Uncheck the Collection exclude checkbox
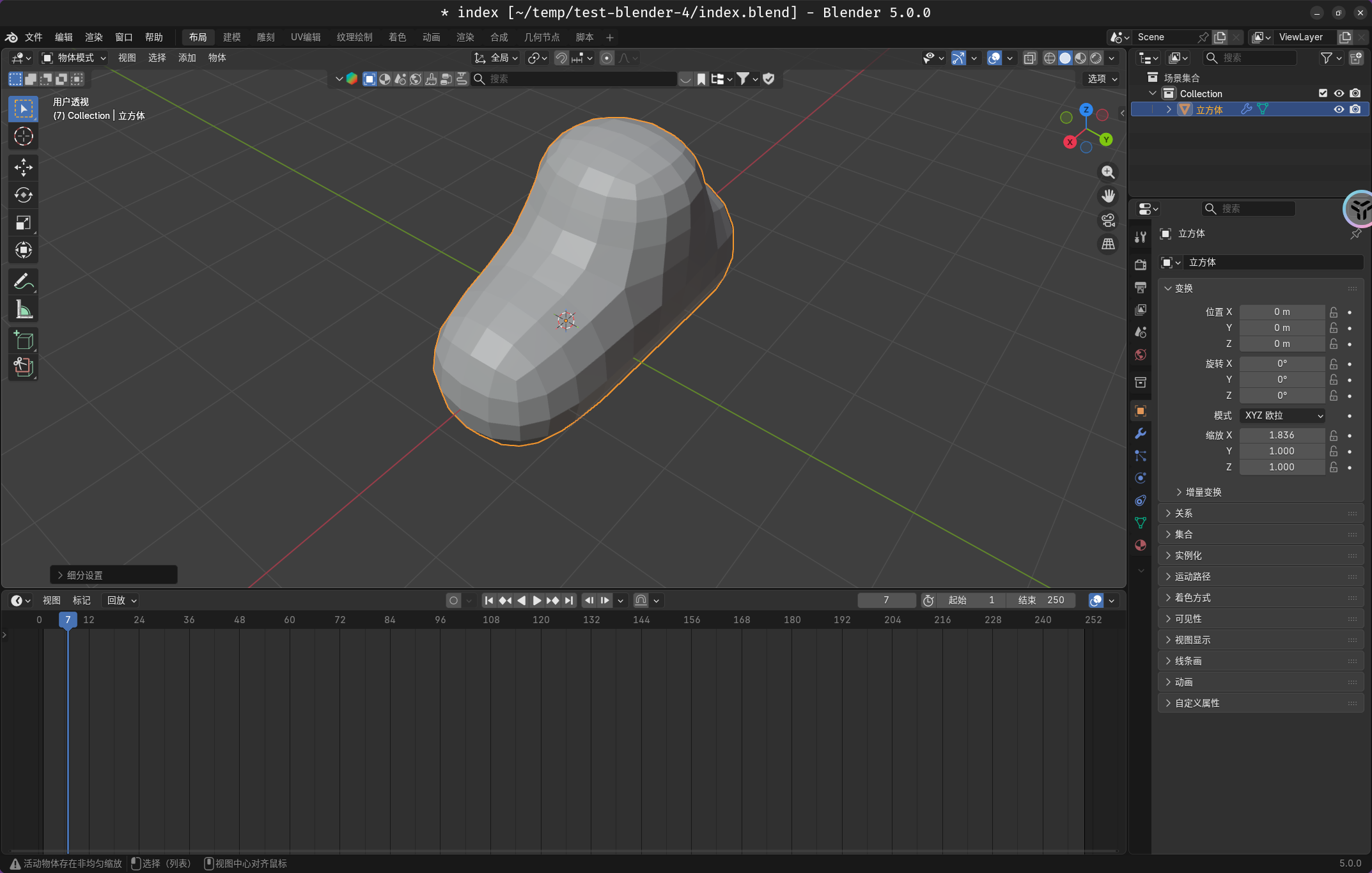 click(1323, 93)
